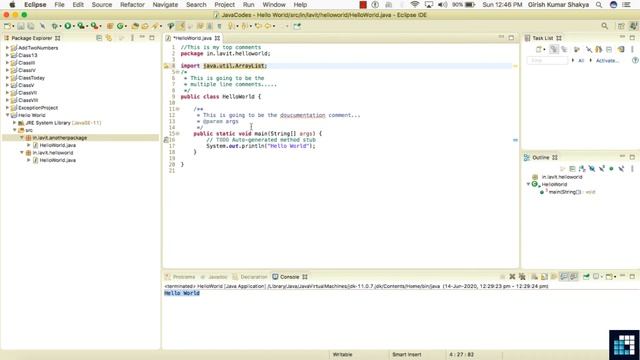
Task: Click the Task List Find input field
Action: coord(547,60)
